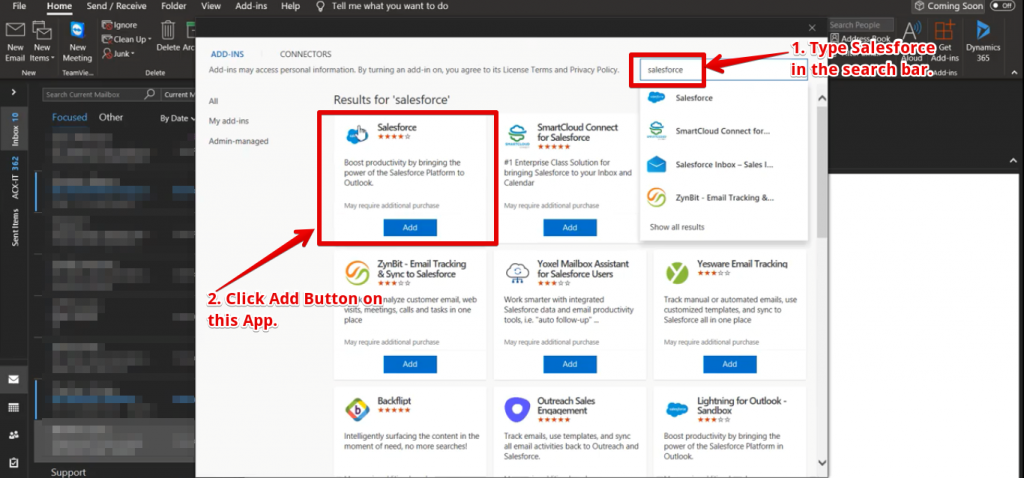Click the SmartCloud Connect app icon
This screenshot has height=478, width=1024.
[x=517, y=134]
